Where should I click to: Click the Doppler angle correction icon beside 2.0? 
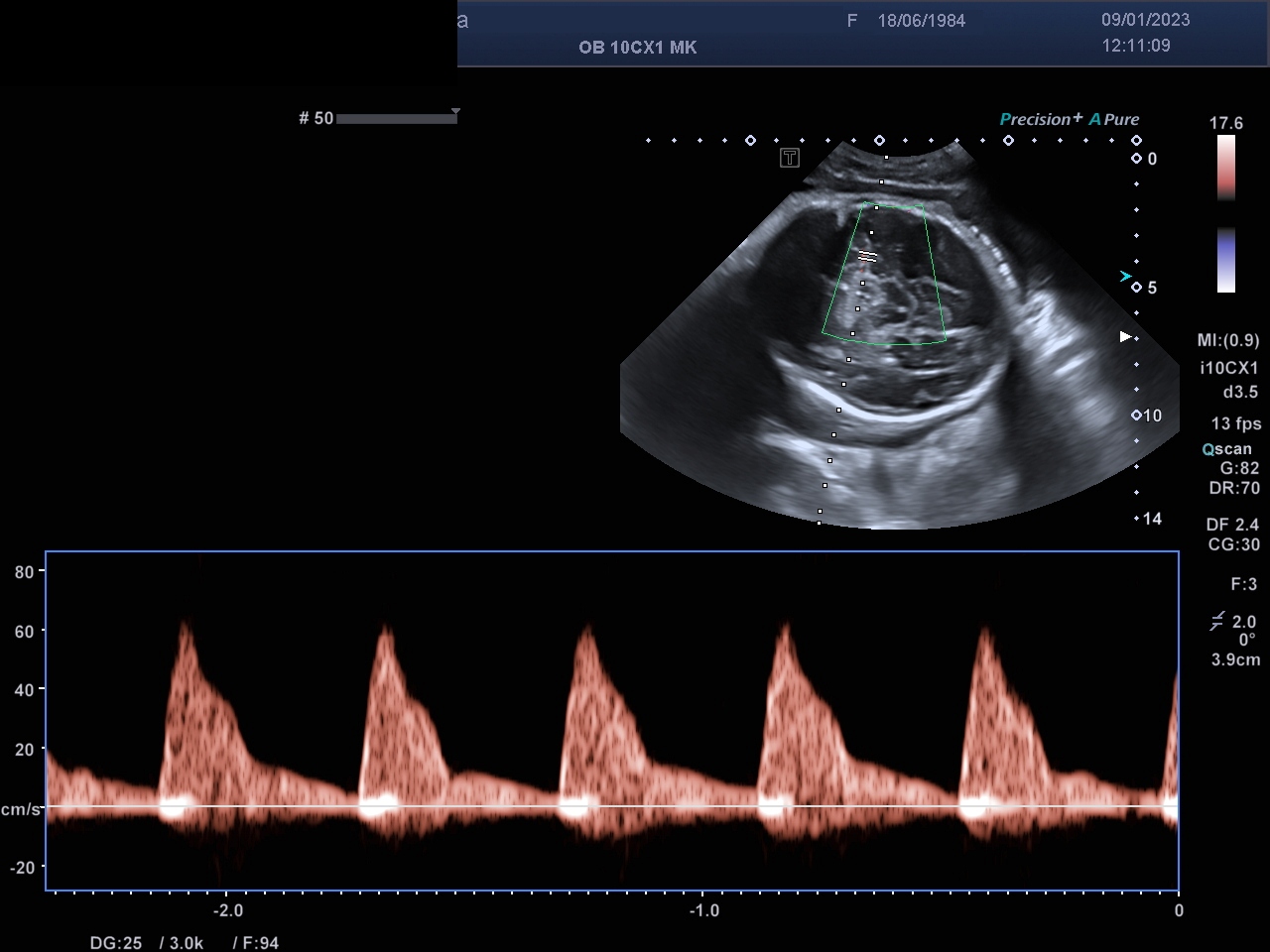1216,622
